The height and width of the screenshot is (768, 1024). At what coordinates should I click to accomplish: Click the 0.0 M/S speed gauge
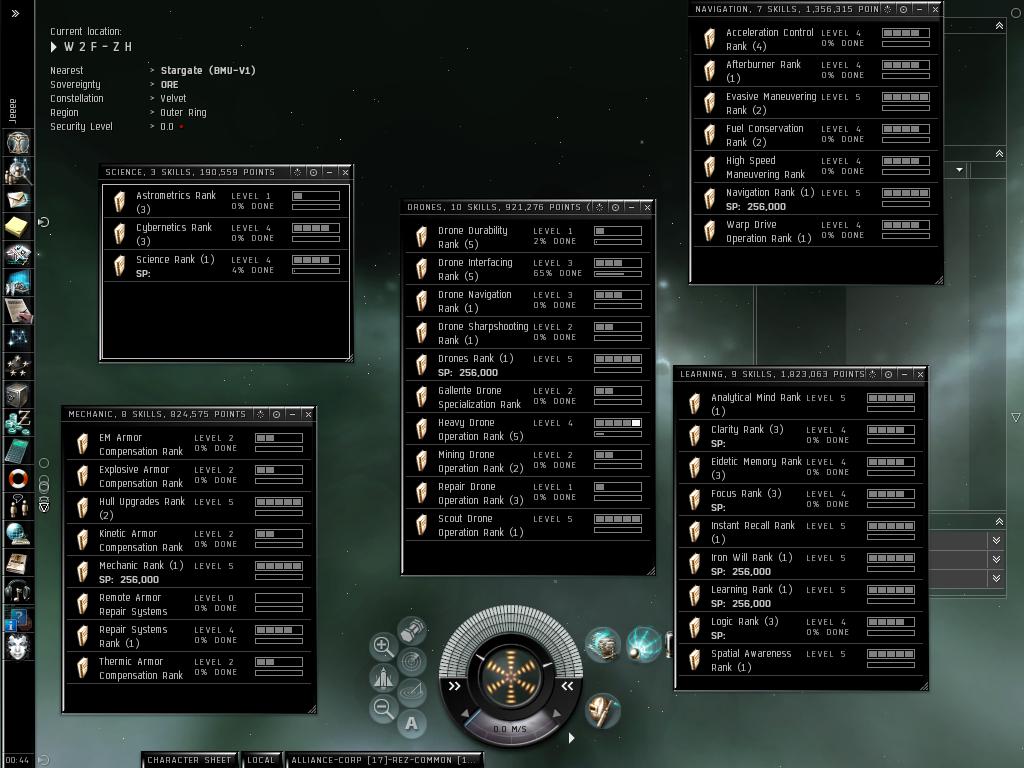click(510, 729)
